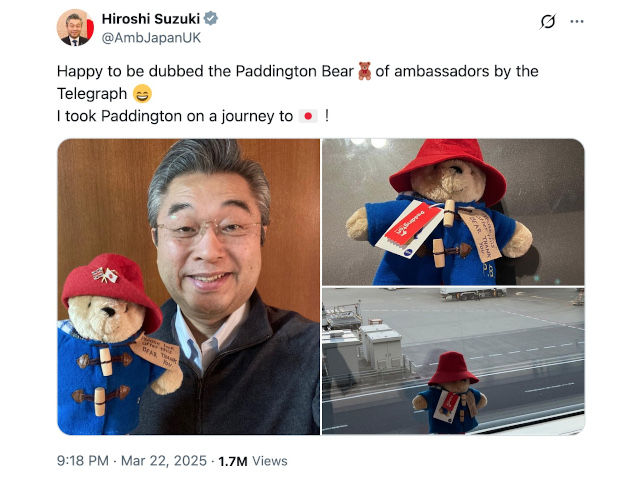
Task: Open the Grok slashed-circle icon
Action: click(547, 21)
